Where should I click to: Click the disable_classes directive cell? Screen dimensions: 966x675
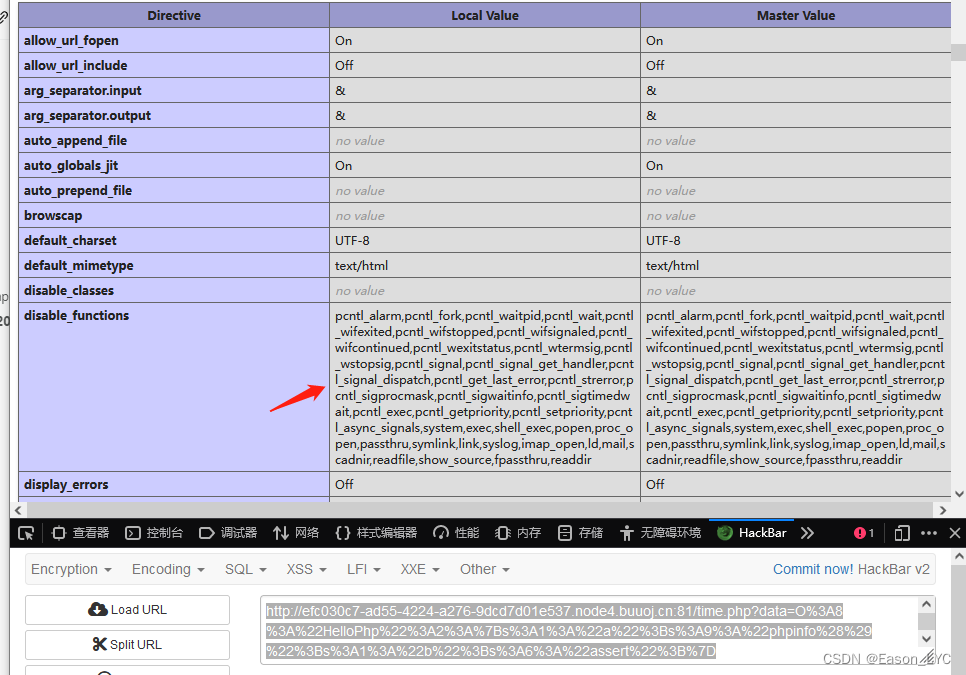coord(174,291)
